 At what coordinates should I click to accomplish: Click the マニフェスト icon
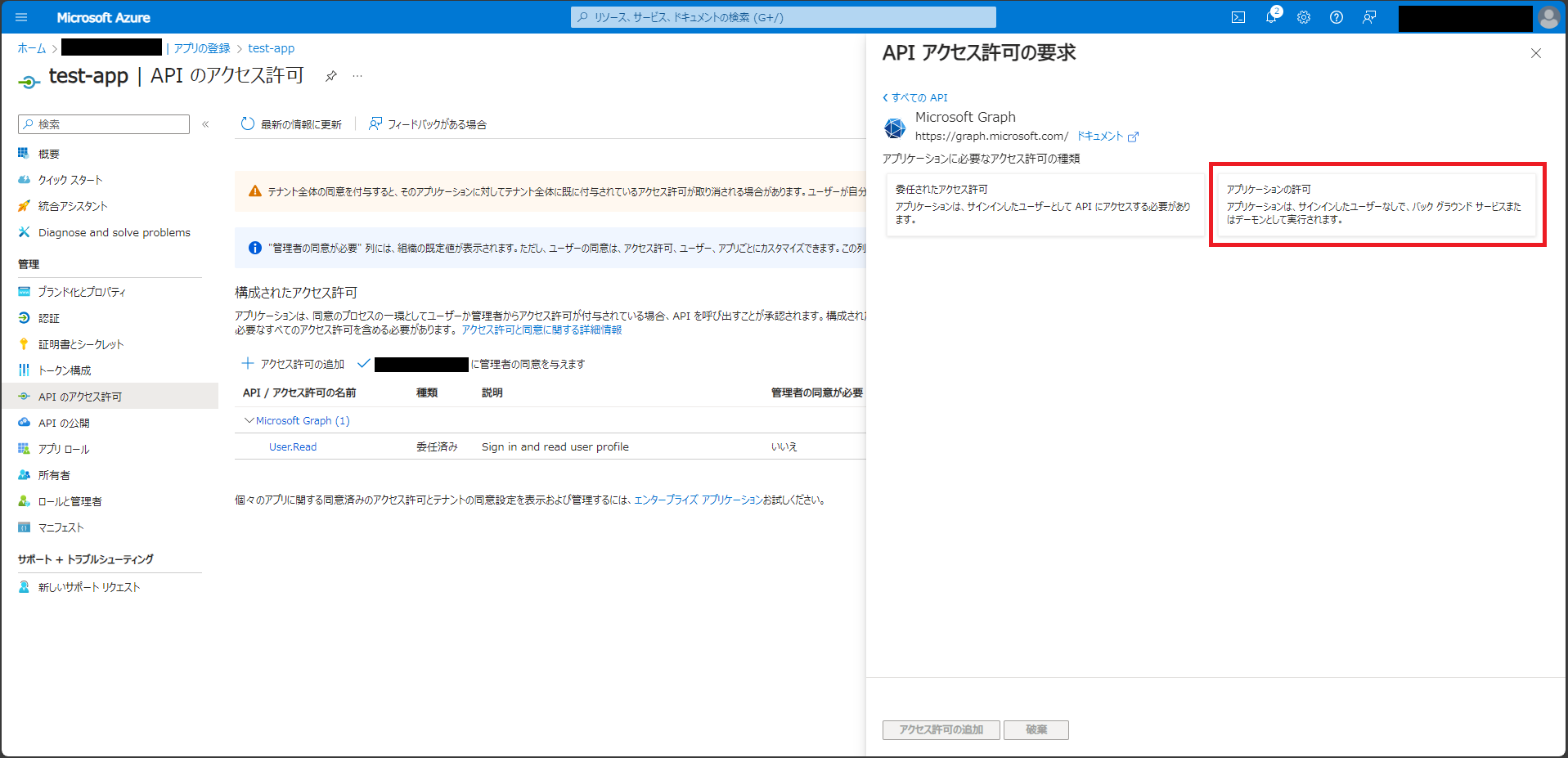[24, 527]
